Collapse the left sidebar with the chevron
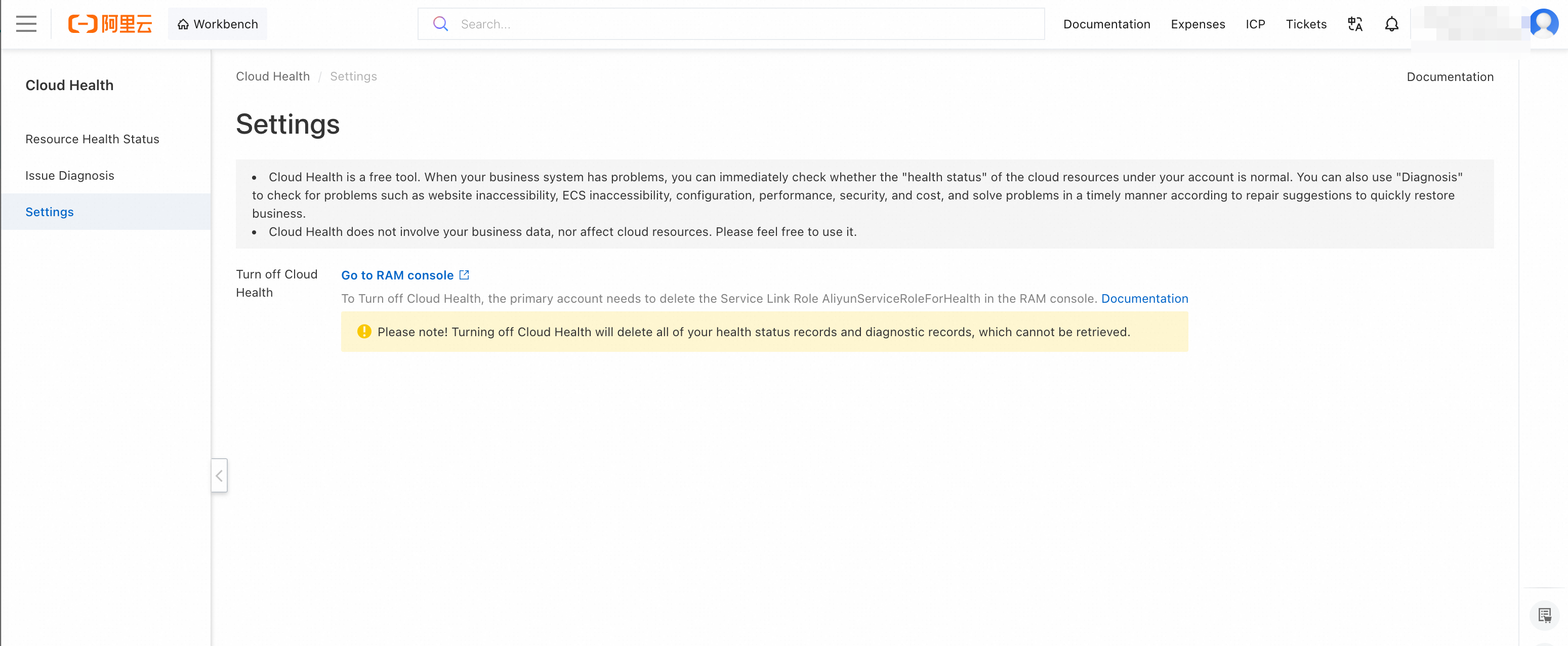The image size is (1568, 646). tap(219, 475)
